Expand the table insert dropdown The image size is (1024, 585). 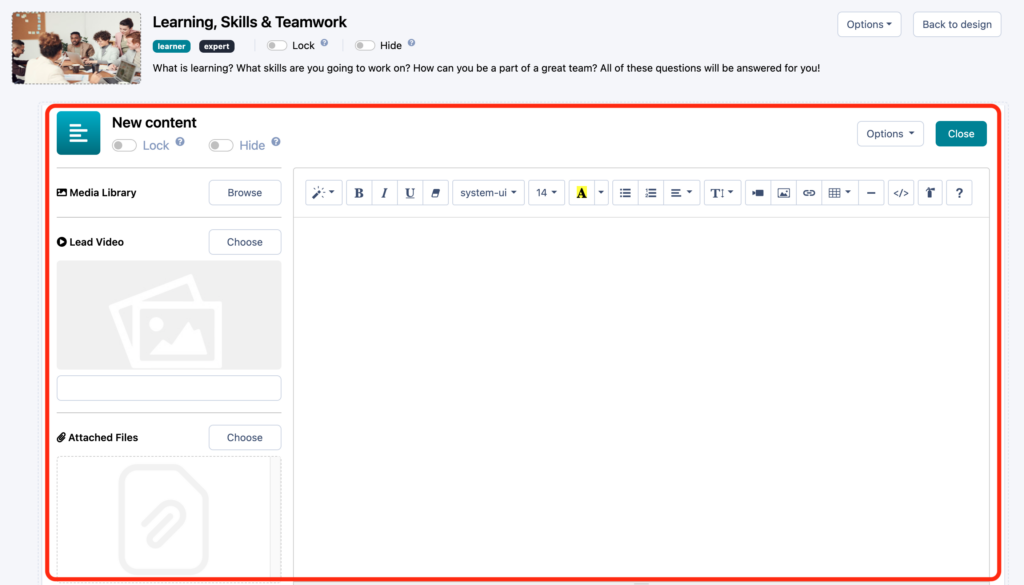point(839,193)
